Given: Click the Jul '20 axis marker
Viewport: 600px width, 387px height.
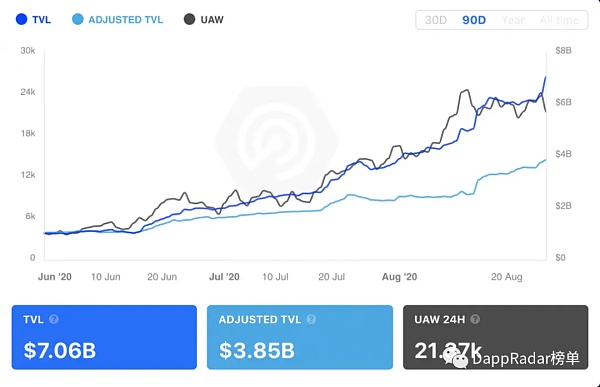Looking at the screenshot, I should (224, 277).
